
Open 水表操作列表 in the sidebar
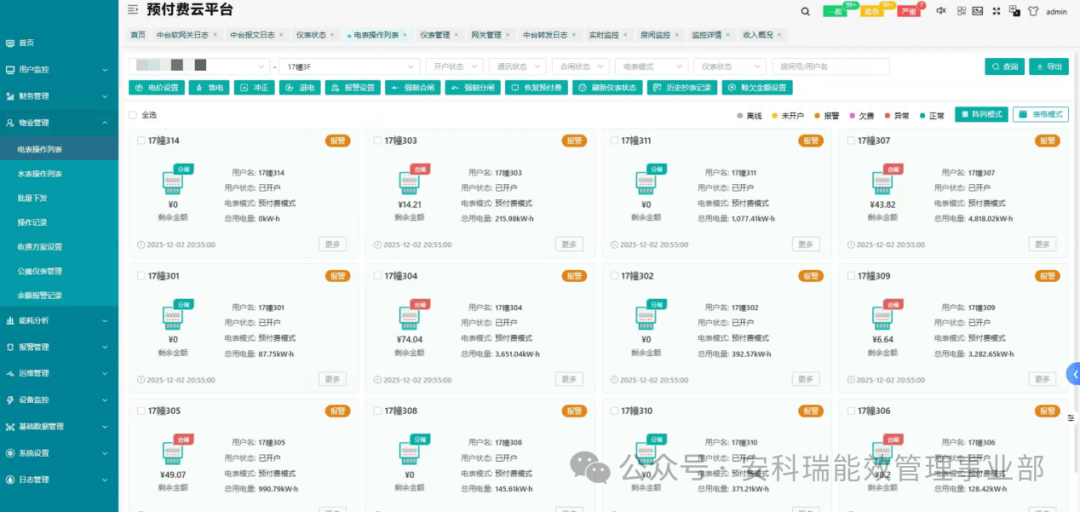pos(40,174)
